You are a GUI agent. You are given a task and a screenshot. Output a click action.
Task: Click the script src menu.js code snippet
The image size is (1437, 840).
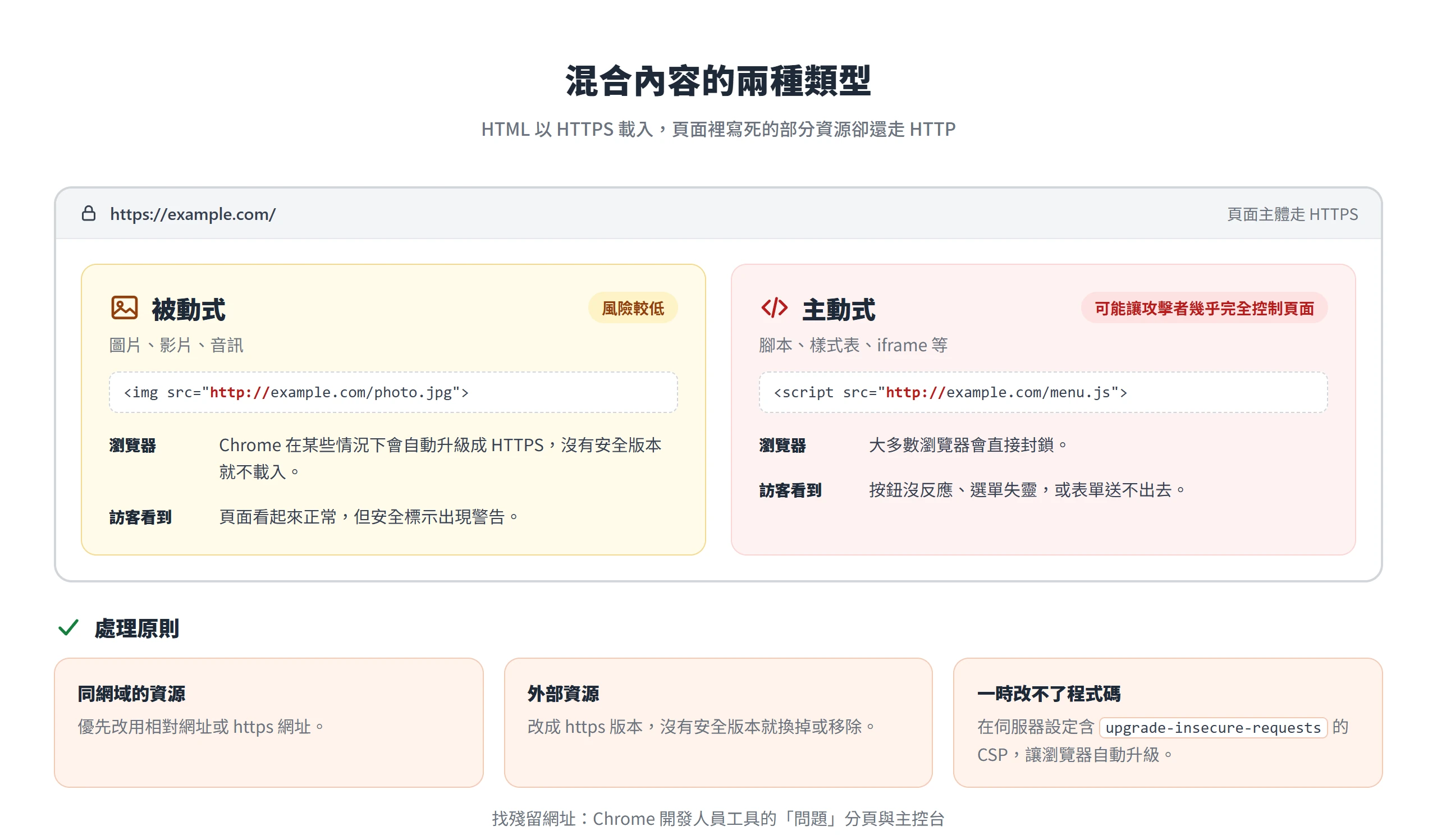click(x=1043, y=392)
